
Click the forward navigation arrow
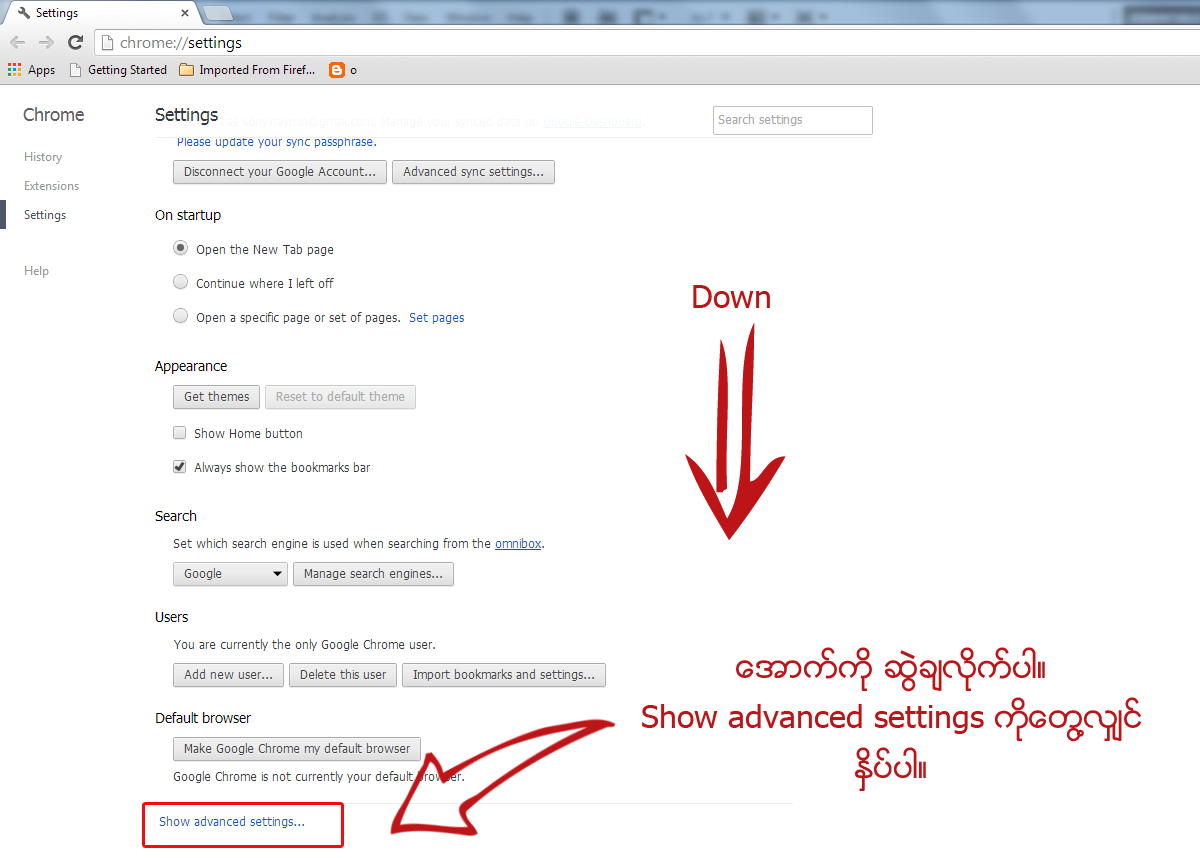click(46, 42)
